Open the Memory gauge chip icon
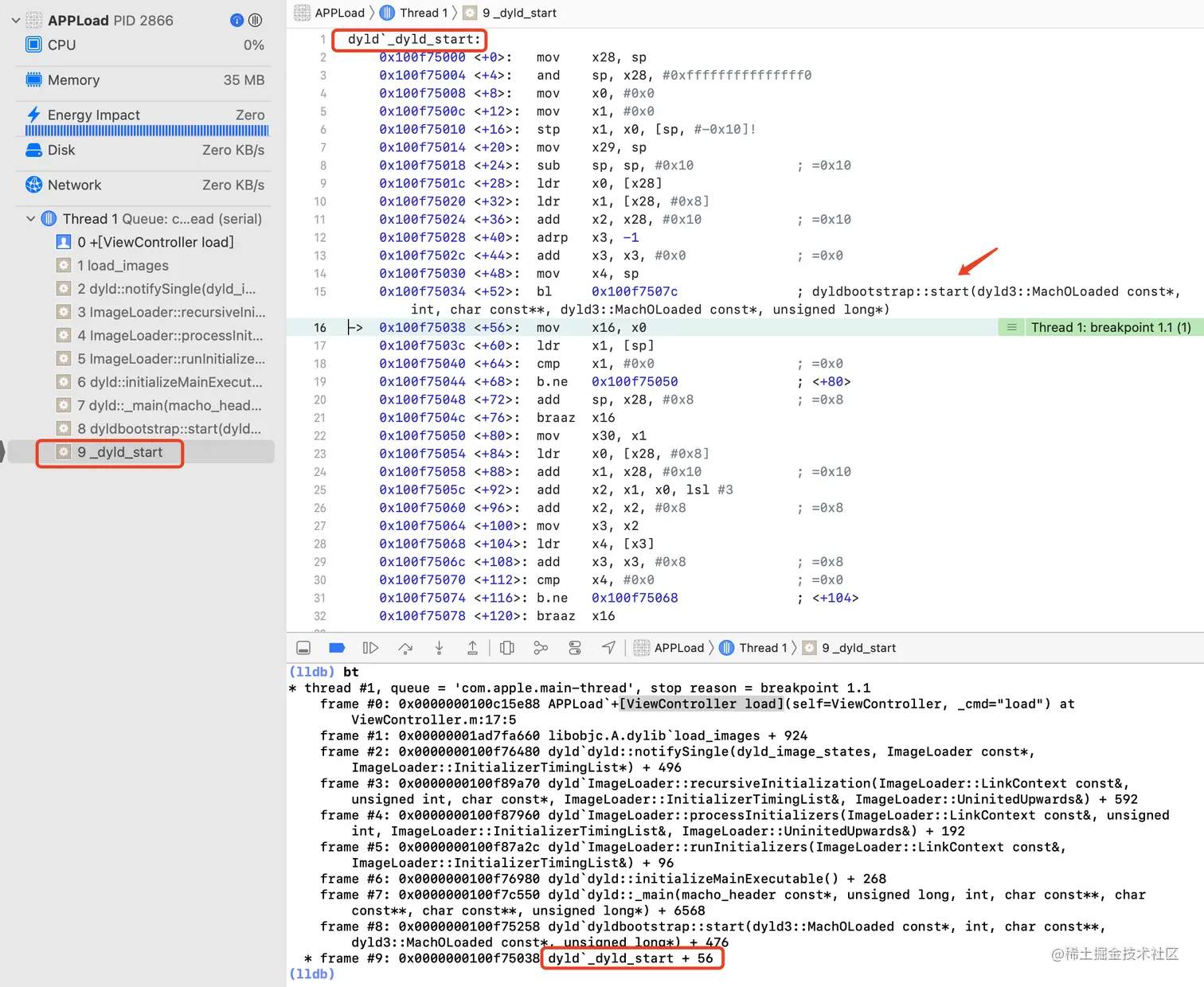This screenshot has height=987, width=1204. coord(33,80)
